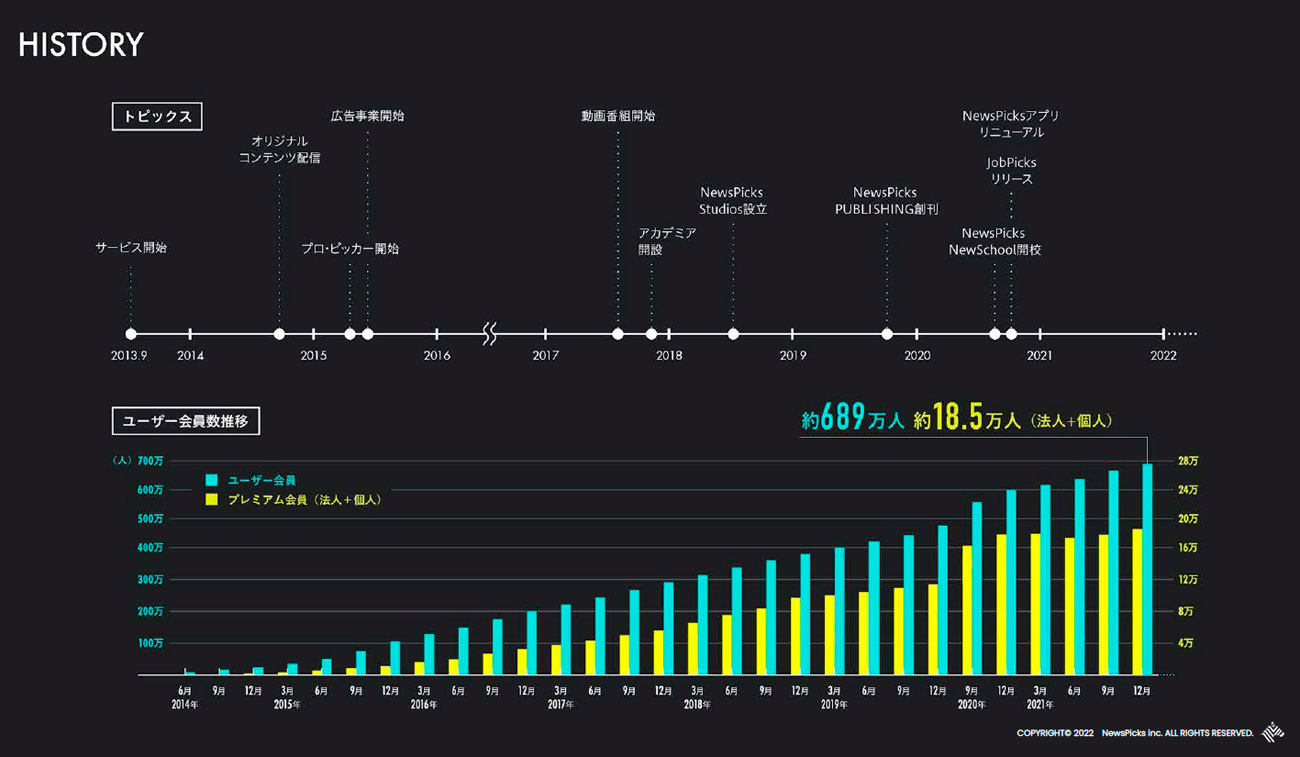Click the 2022 year label on timeline
The width and height of the screenshot is (1300, 757).
[1163, 355]
